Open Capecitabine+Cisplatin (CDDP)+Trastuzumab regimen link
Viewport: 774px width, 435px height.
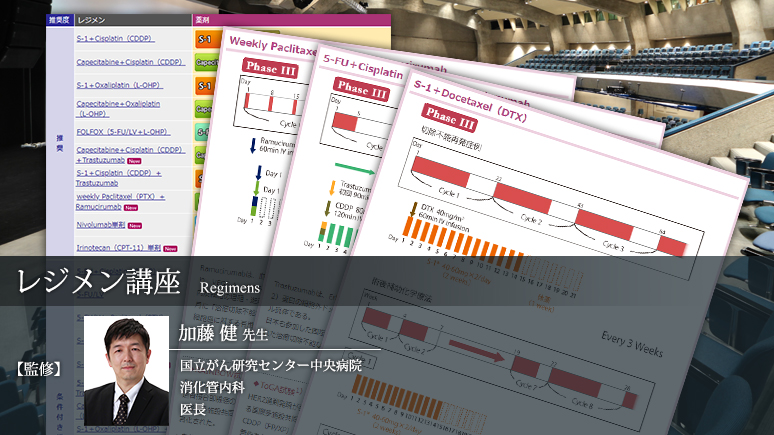(x=131, y=155)
